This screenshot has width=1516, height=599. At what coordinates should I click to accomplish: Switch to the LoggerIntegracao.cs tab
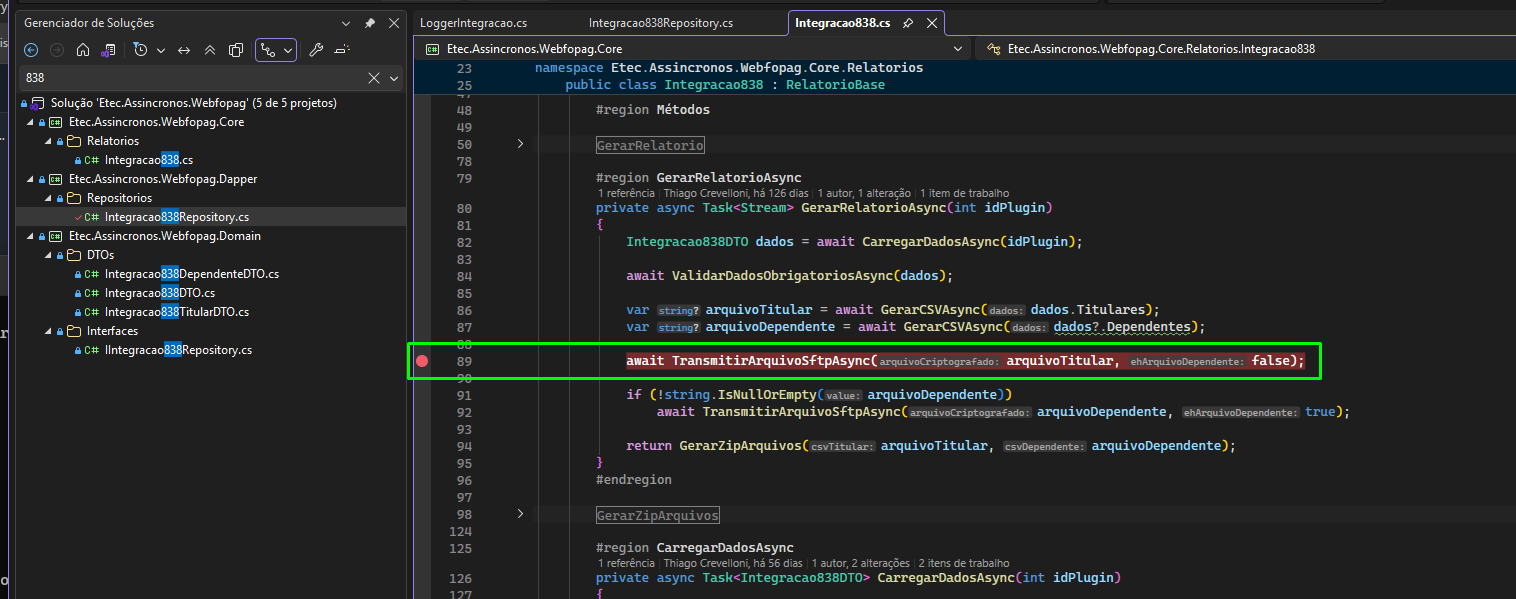click(x=473, y=22)
